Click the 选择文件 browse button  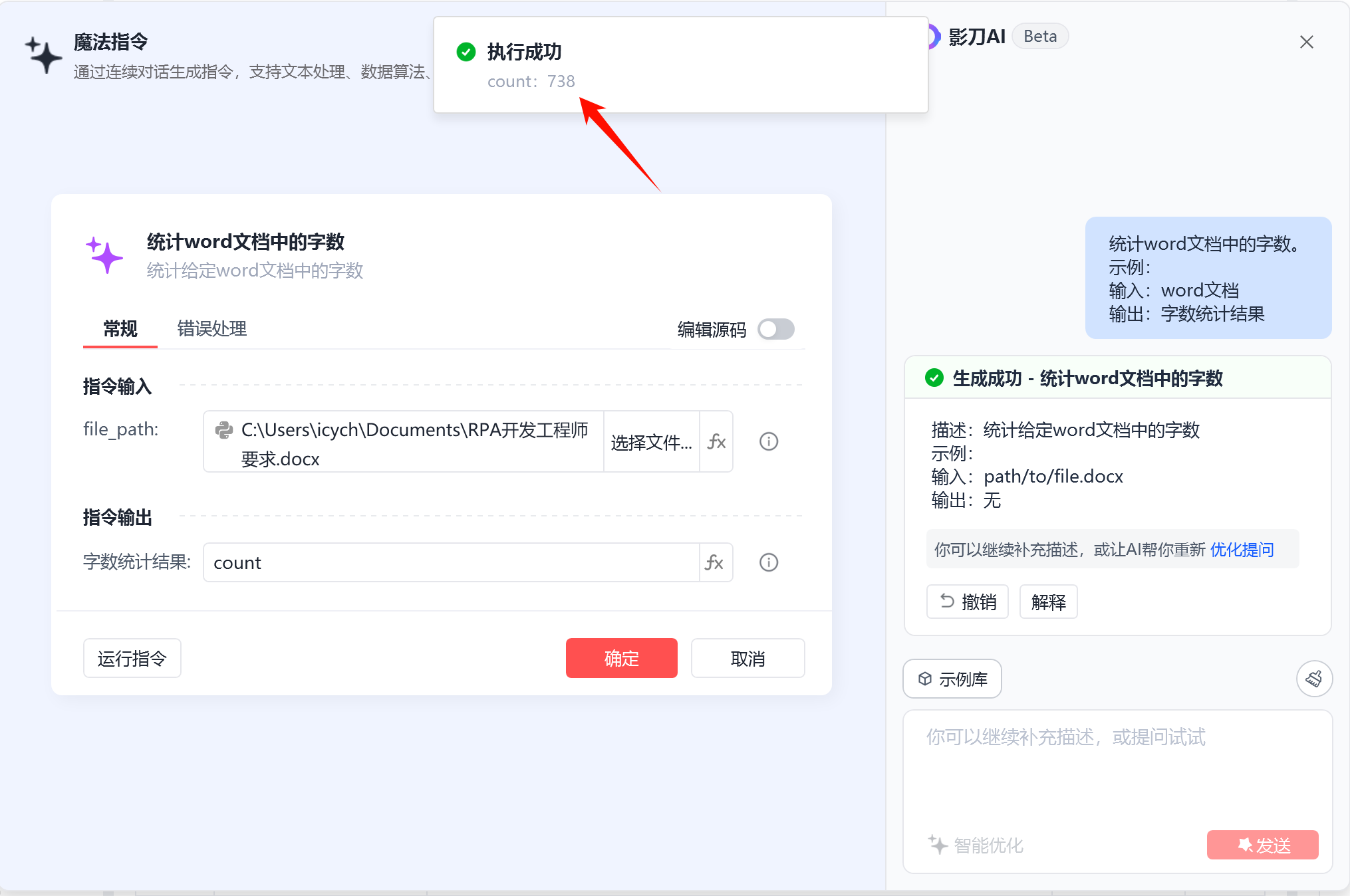pyautogui.click(x=651, y=442)
